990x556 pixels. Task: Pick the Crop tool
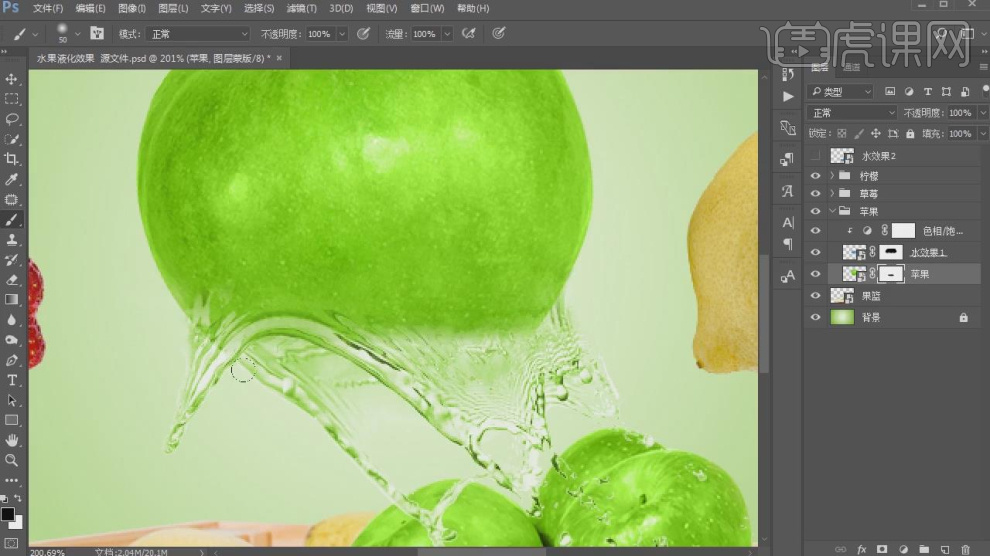click(12, 159)
